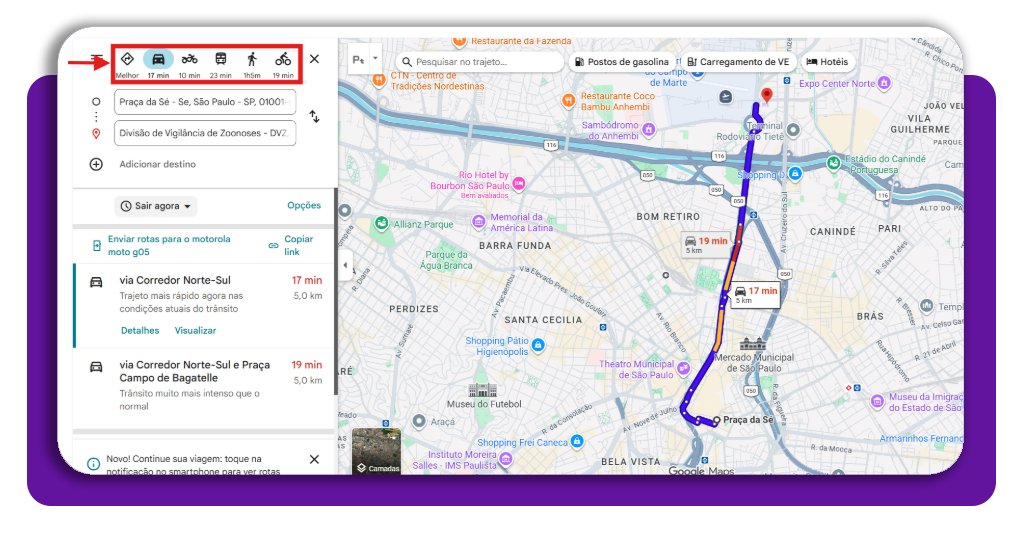Swap origin and destination with reverse arrows

click(x=314, y=117)
